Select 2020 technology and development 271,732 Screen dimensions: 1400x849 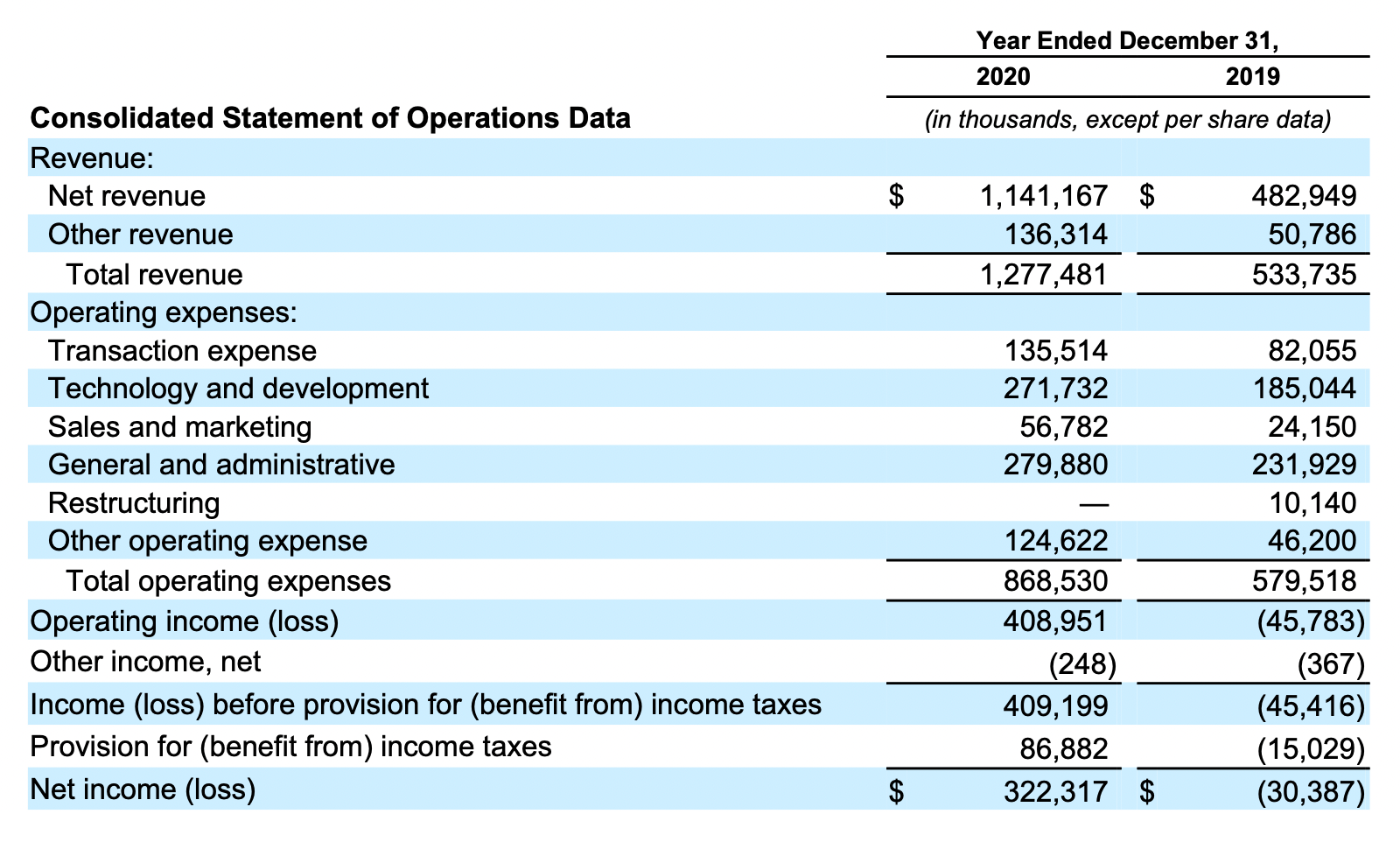coord(1055,388)
